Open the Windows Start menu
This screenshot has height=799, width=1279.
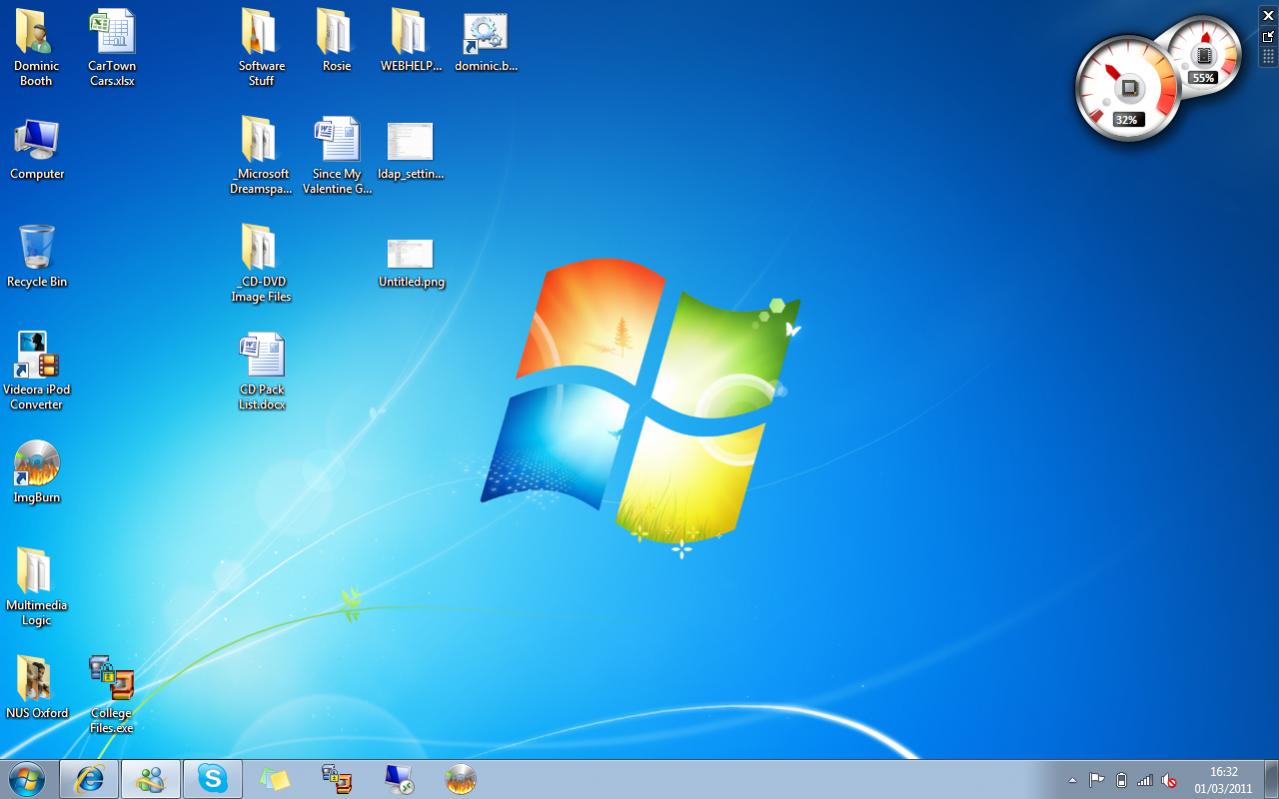click(x=27, y=779)
